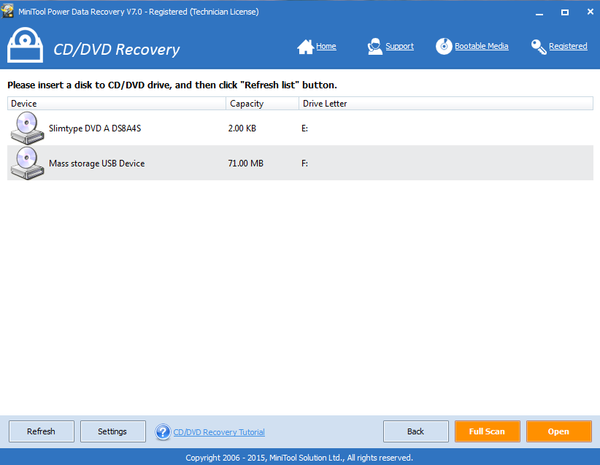Close the MiniTool window
Screen dimensions: 600x465
pyautogui.click(x=590, y=12)
